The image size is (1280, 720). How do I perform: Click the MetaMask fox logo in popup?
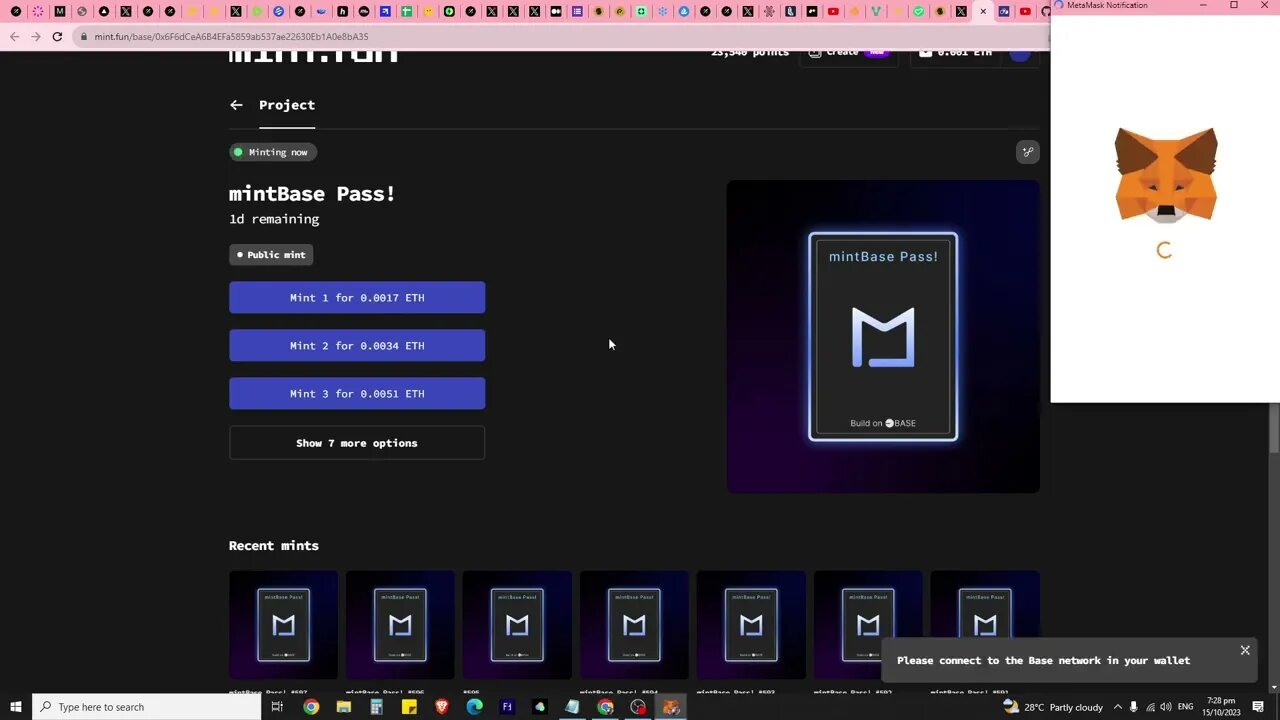(x=1166, y=175)
